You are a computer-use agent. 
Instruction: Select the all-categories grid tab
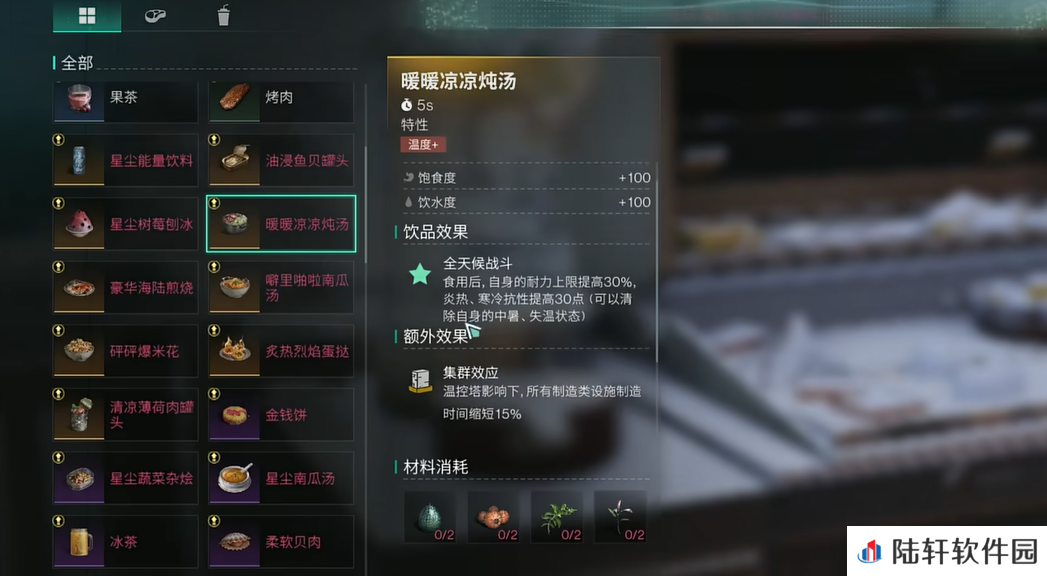coord(87,16)
